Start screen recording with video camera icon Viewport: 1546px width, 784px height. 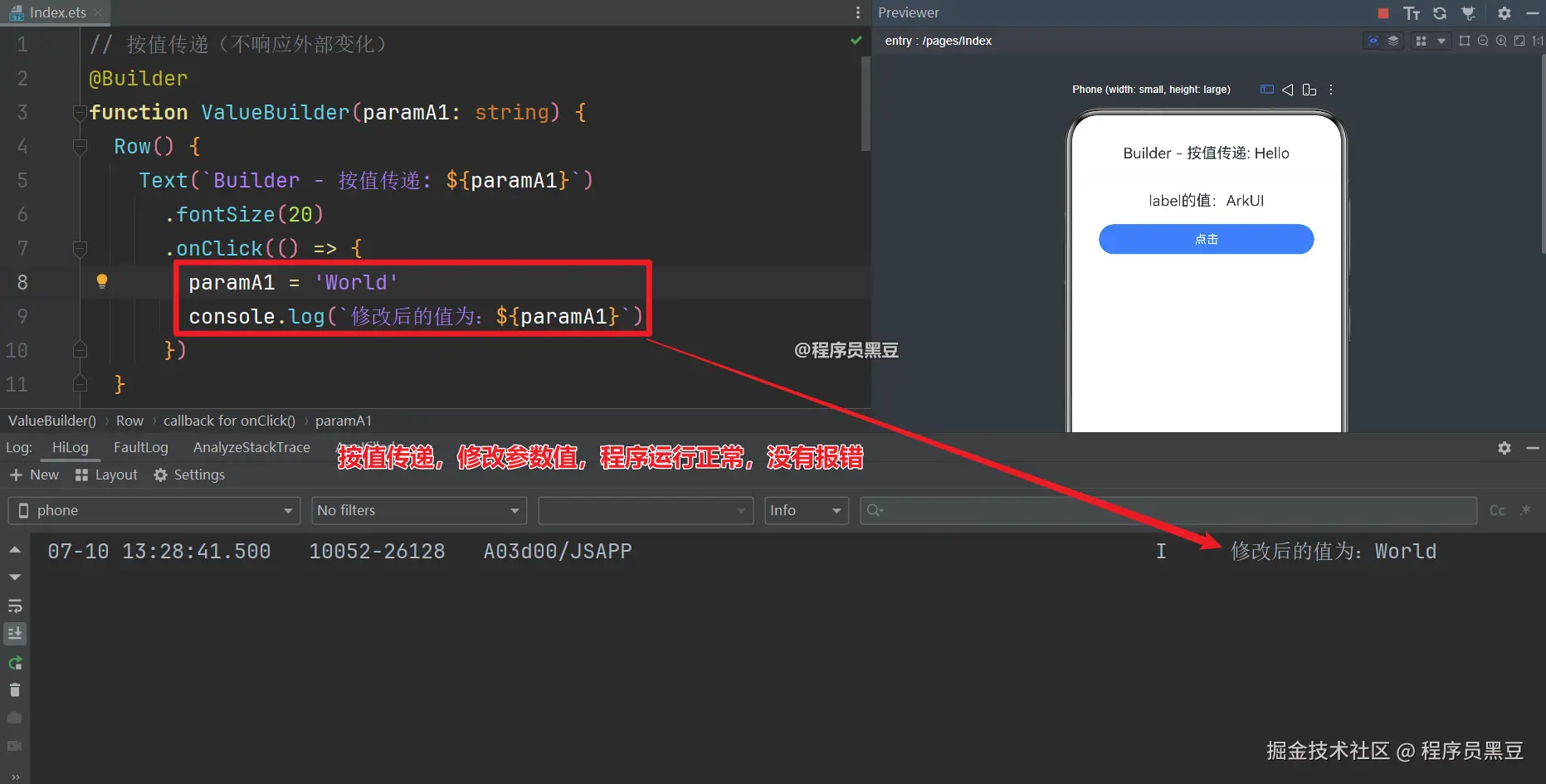pos(15,746)
